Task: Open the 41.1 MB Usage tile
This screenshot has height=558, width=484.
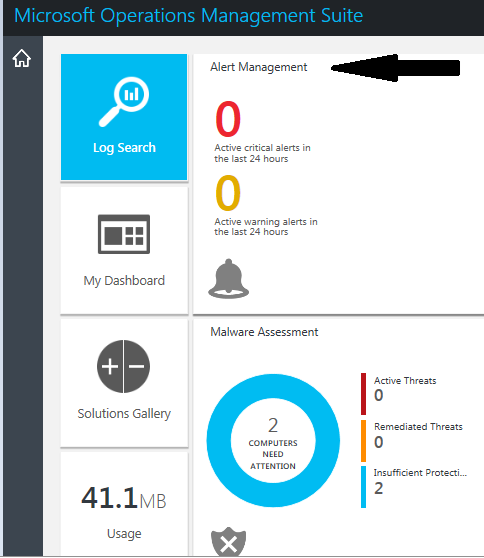Action: point(124,504)
